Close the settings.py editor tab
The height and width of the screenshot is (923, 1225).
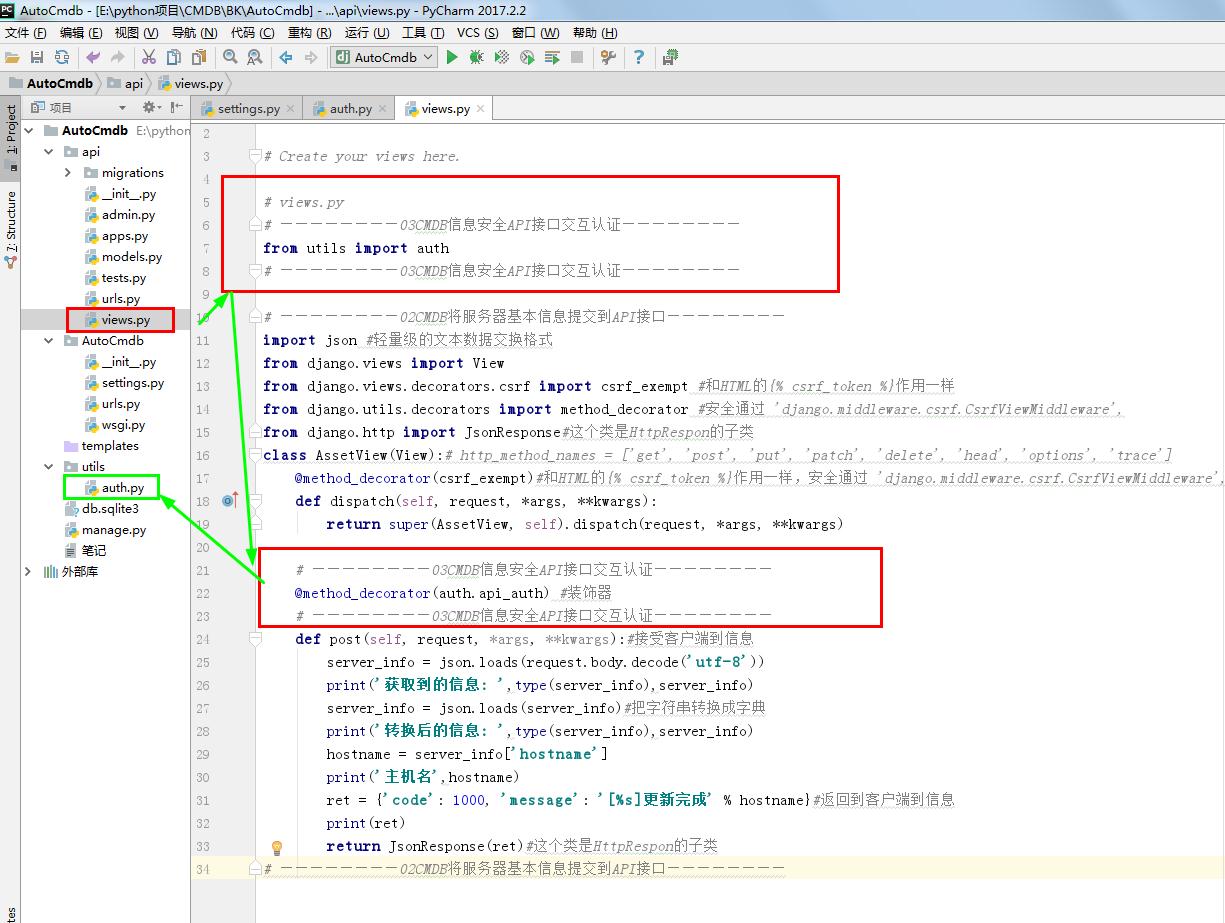(x=290, y=109)
